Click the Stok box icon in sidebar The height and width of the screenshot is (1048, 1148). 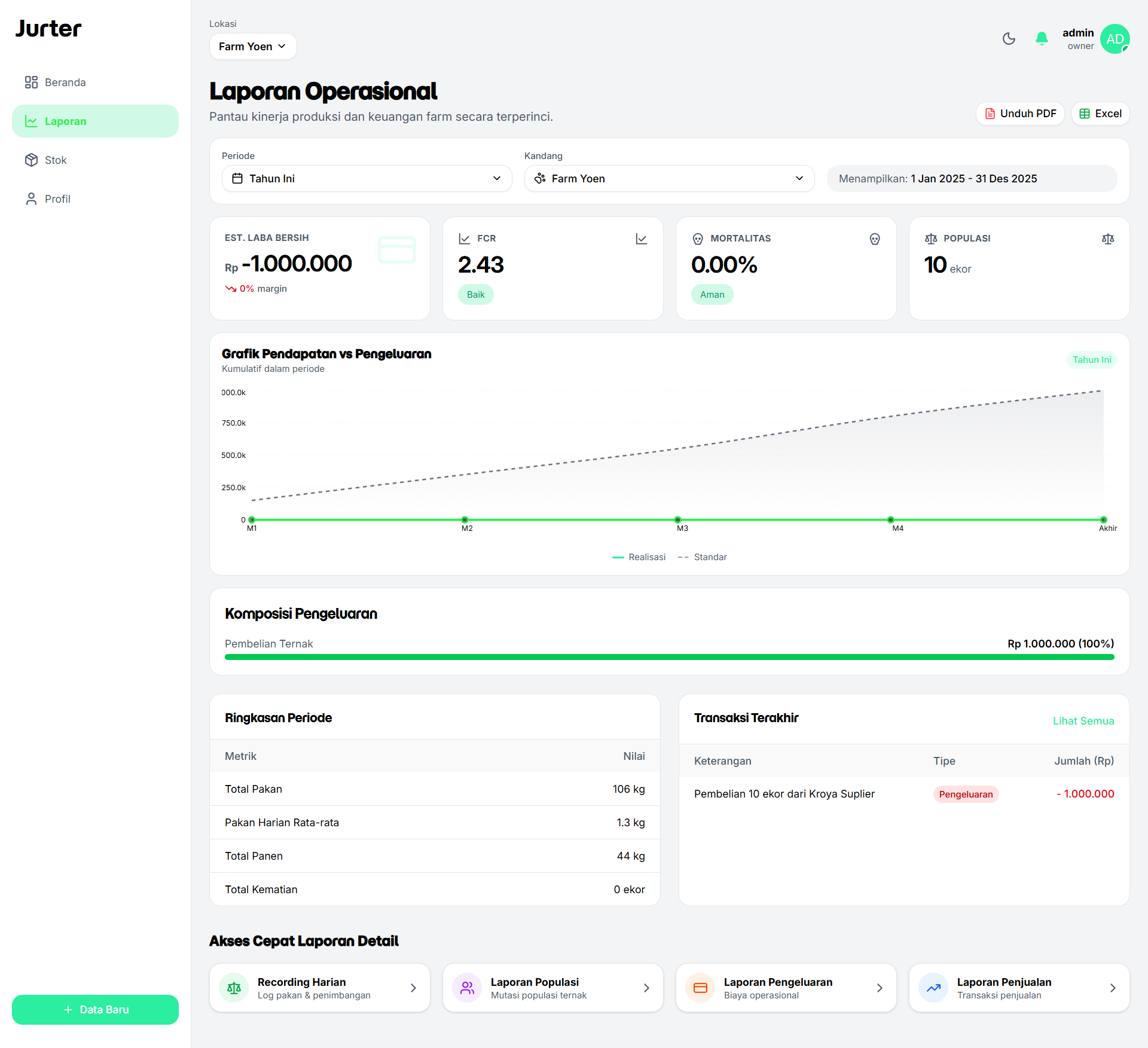click(x=31, y=160)
